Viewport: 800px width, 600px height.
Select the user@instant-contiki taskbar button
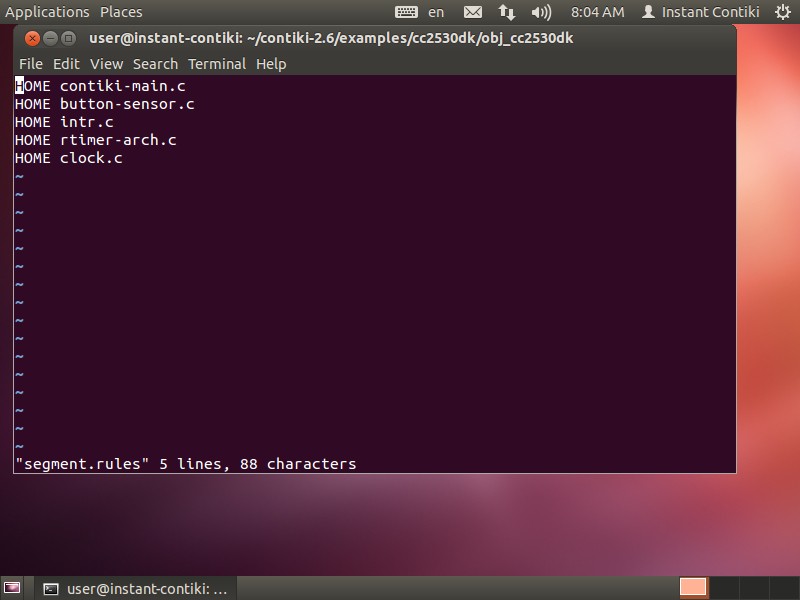click(135, 589)
